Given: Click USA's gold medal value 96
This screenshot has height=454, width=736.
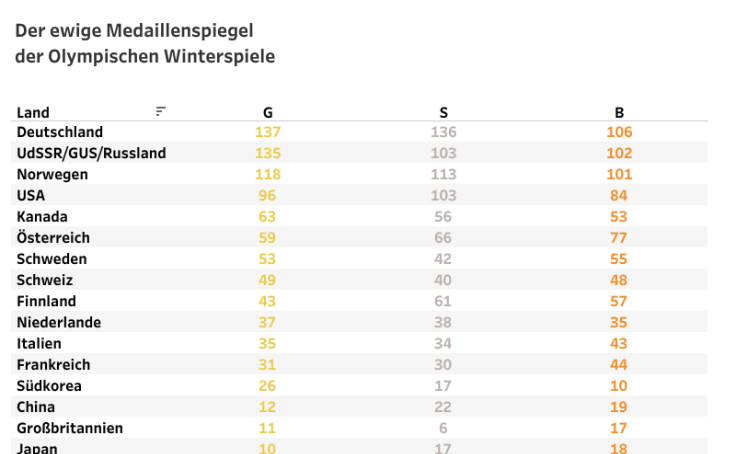Looking at the screenshot, I should [x=267, y=195].
